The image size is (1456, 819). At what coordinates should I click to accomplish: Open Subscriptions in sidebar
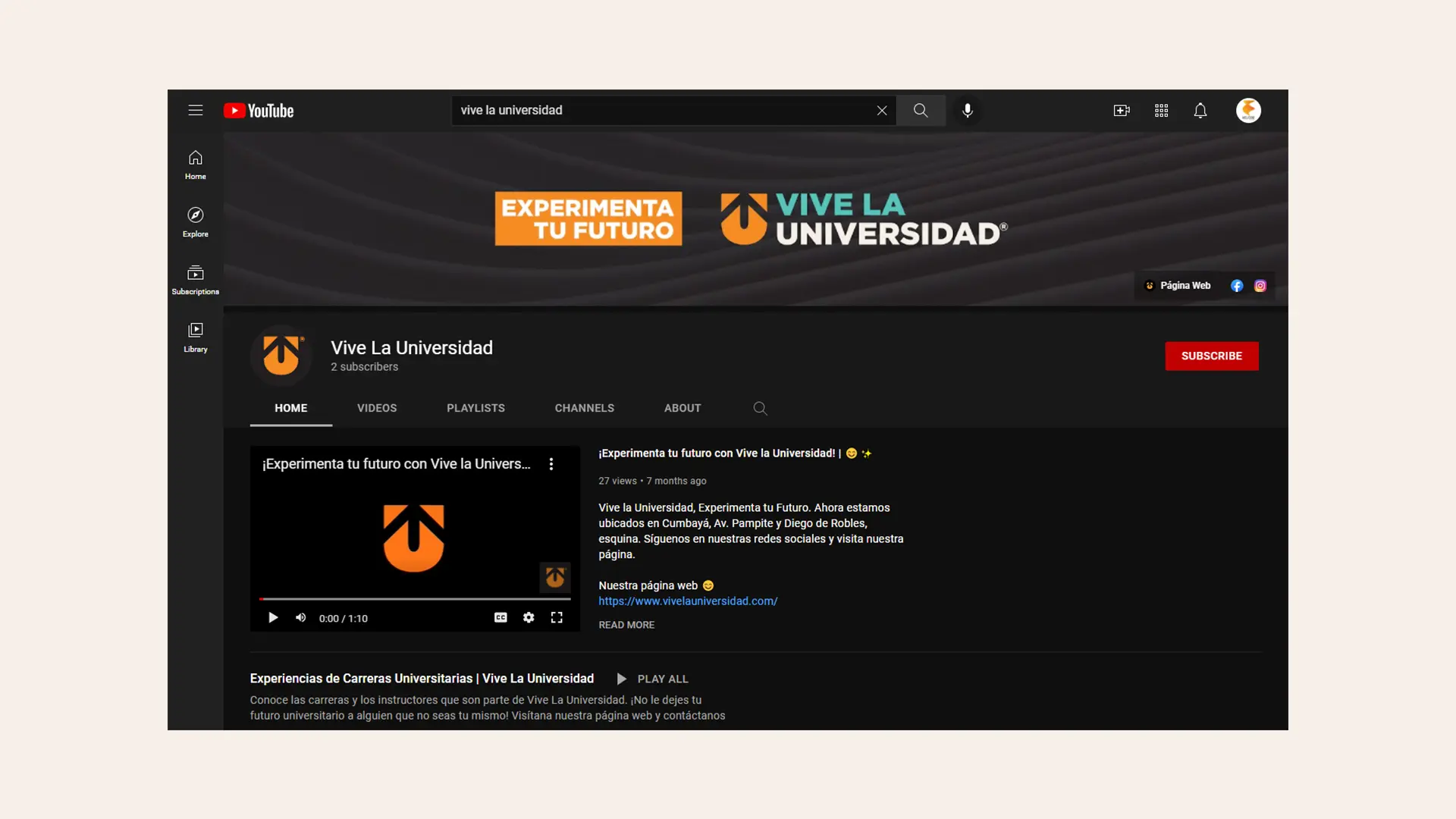(x=196, y=280)
